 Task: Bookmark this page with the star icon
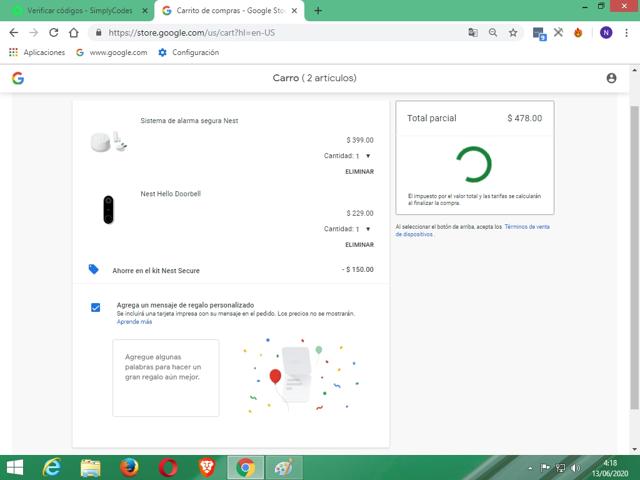pos(513,33)
